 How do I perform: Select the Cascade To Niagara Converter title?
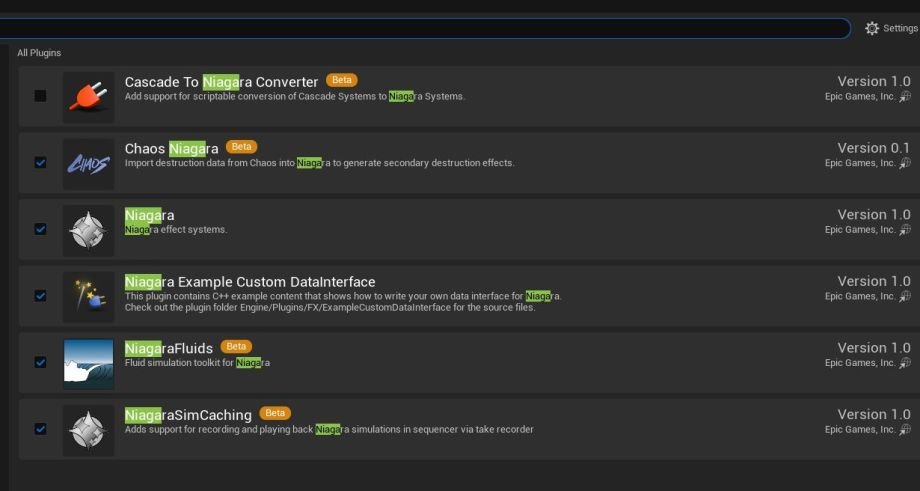221,82
